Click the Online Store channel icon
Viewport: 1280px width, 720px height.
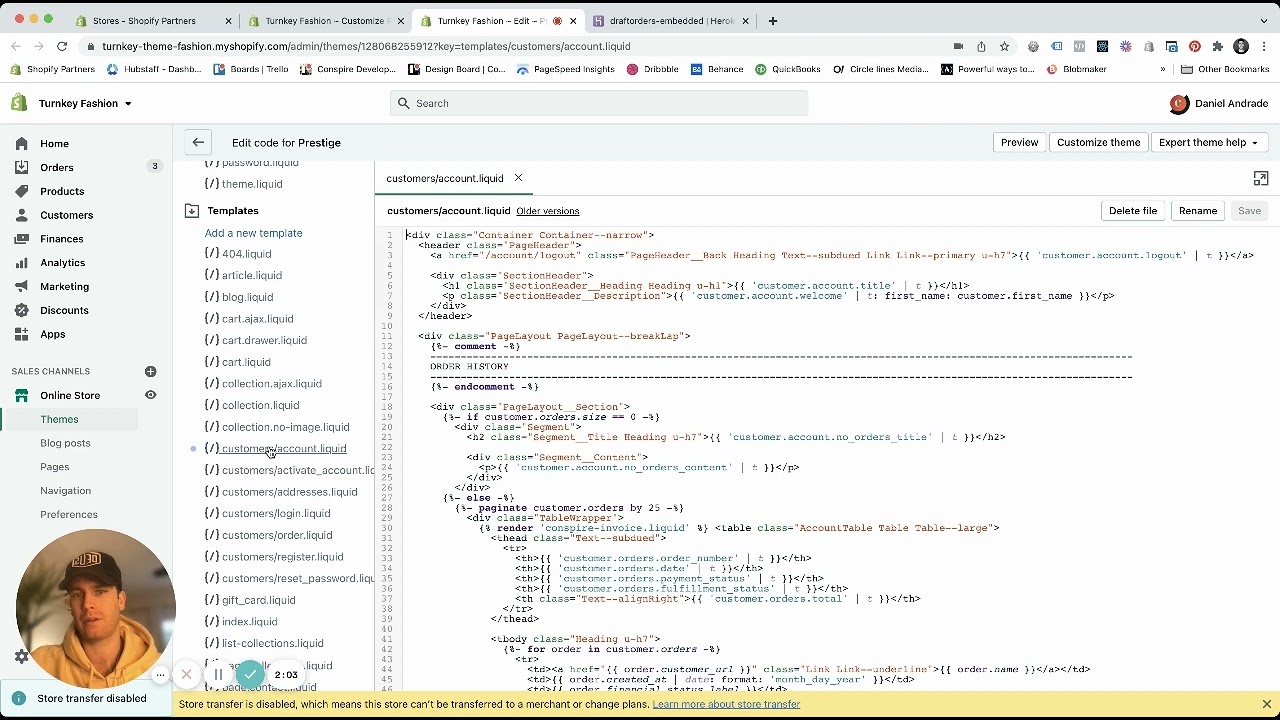(22, 395)
